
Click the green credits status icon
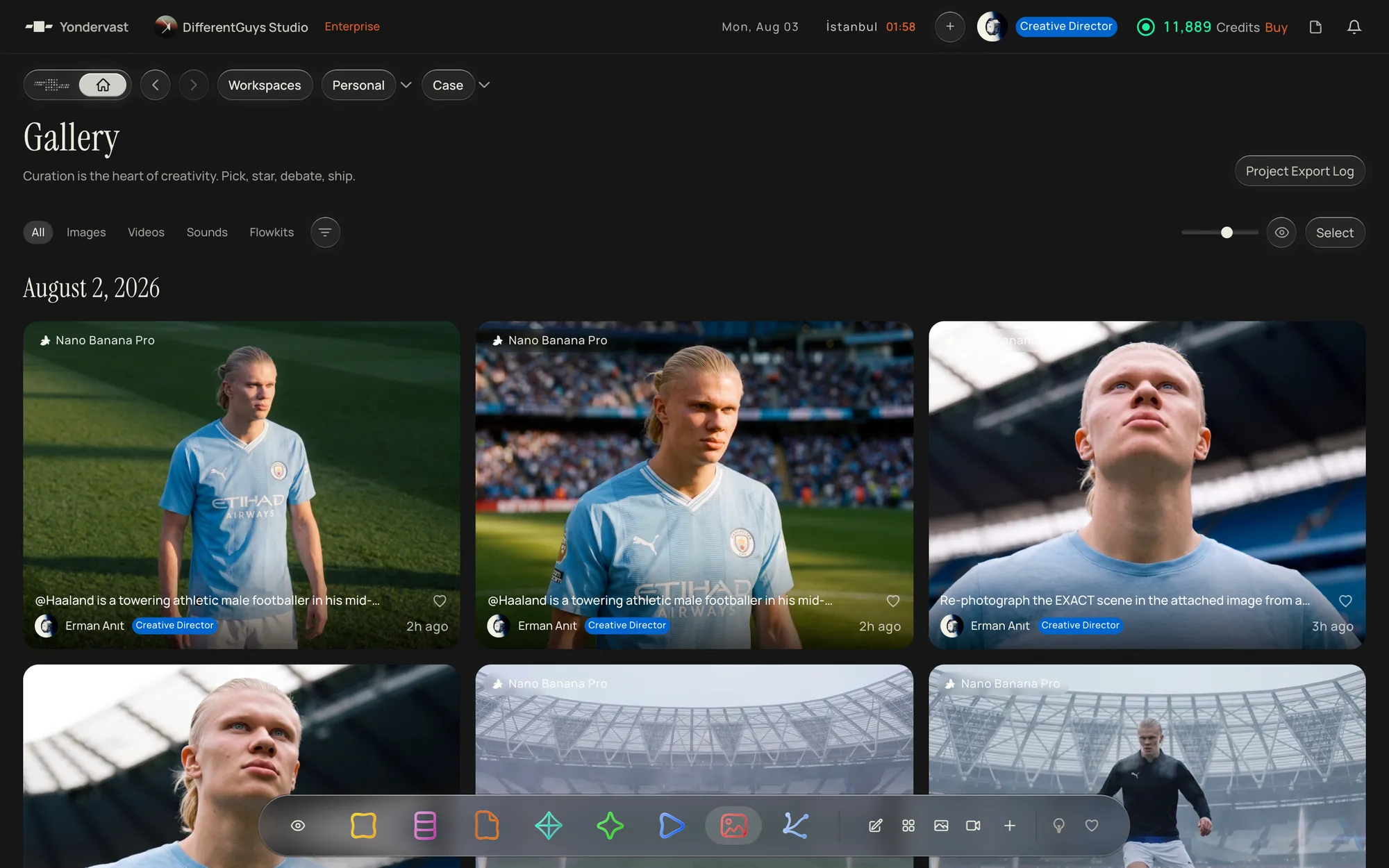1145,26
